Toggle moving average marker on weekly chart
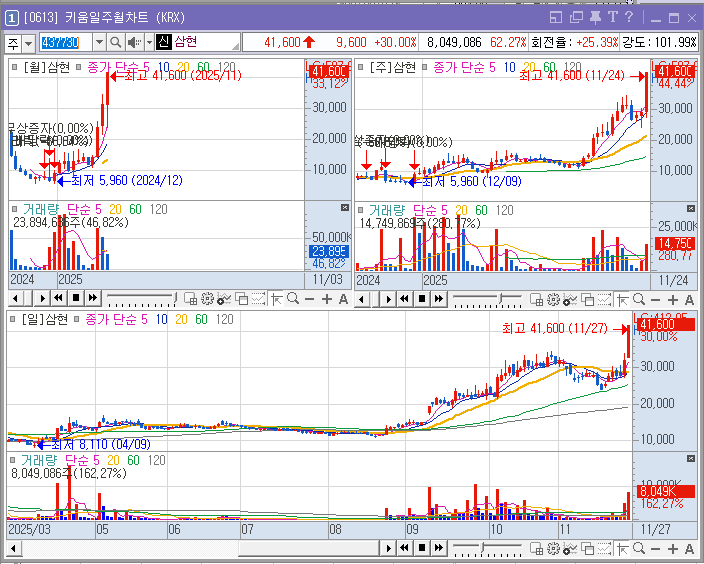This screenshot has width=704, height=564. (424, 67)
